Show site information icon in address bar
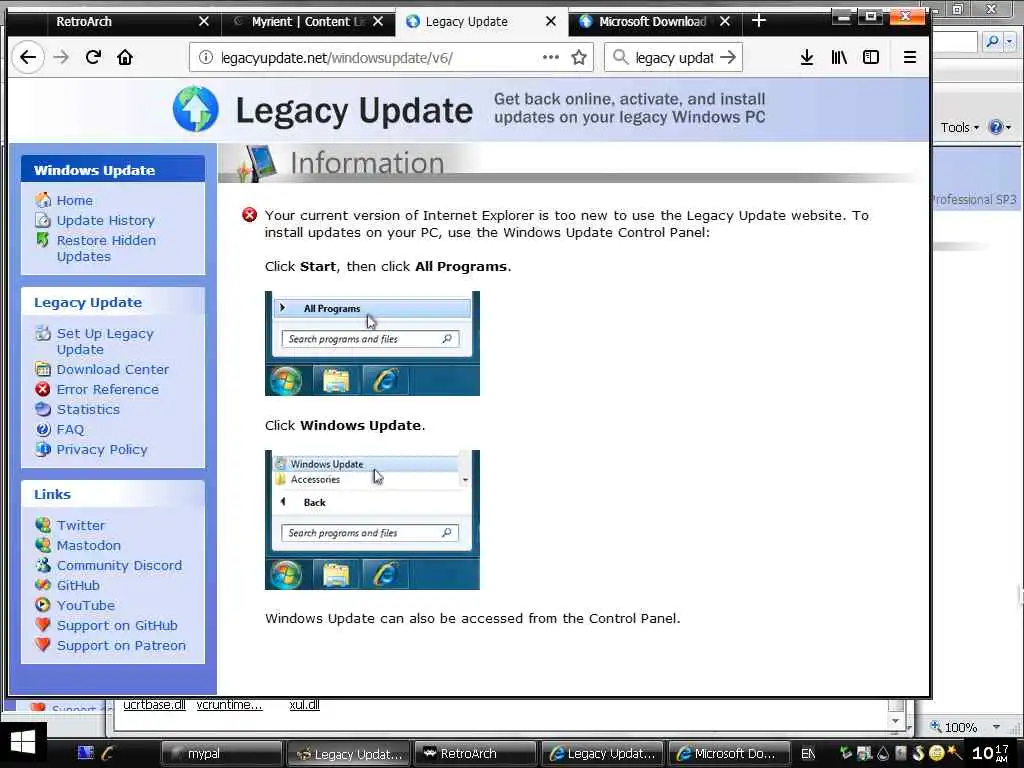The image size is (1024, 768). (206, 57)
